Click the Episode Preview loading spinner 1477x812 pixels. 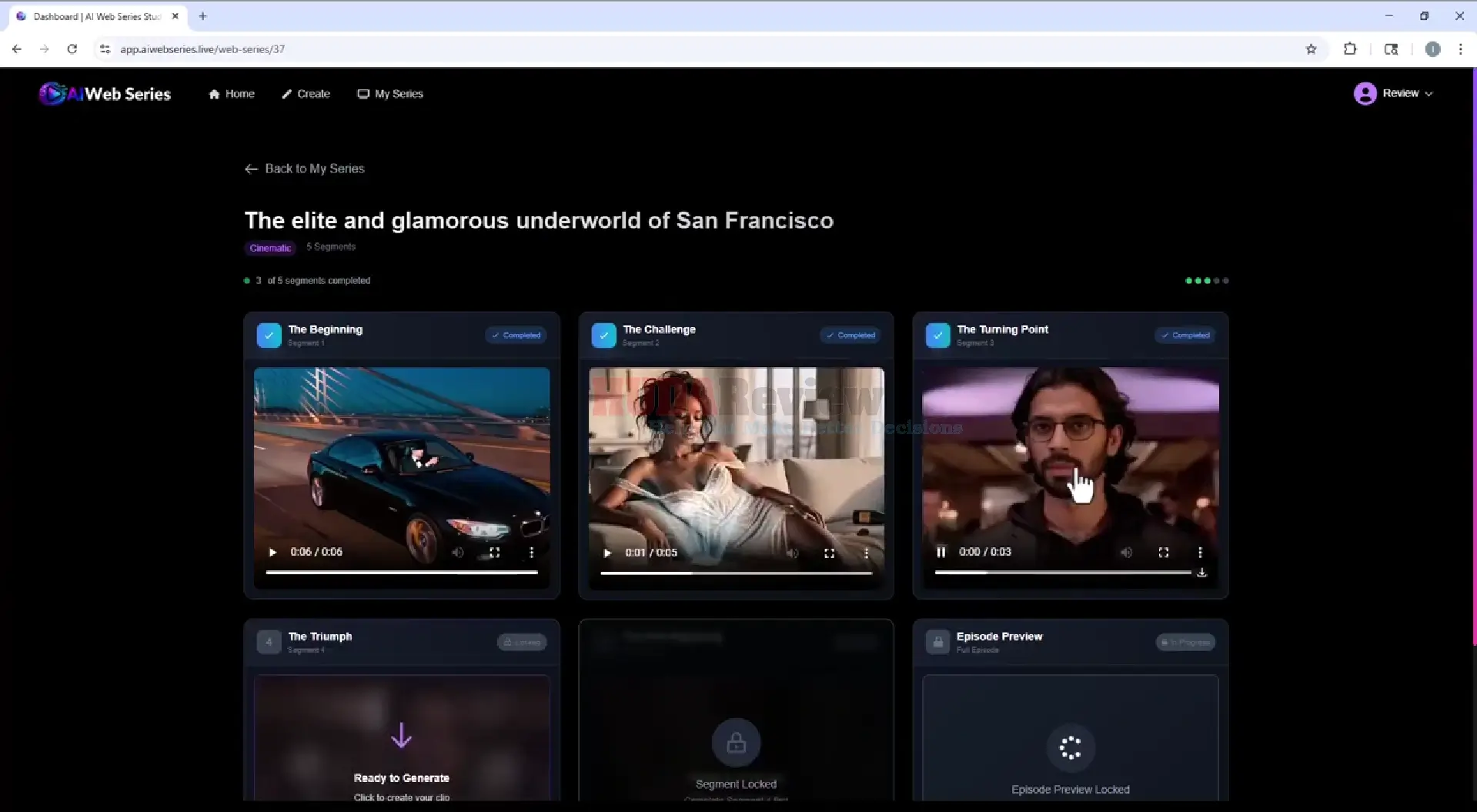click(1070, 747)
